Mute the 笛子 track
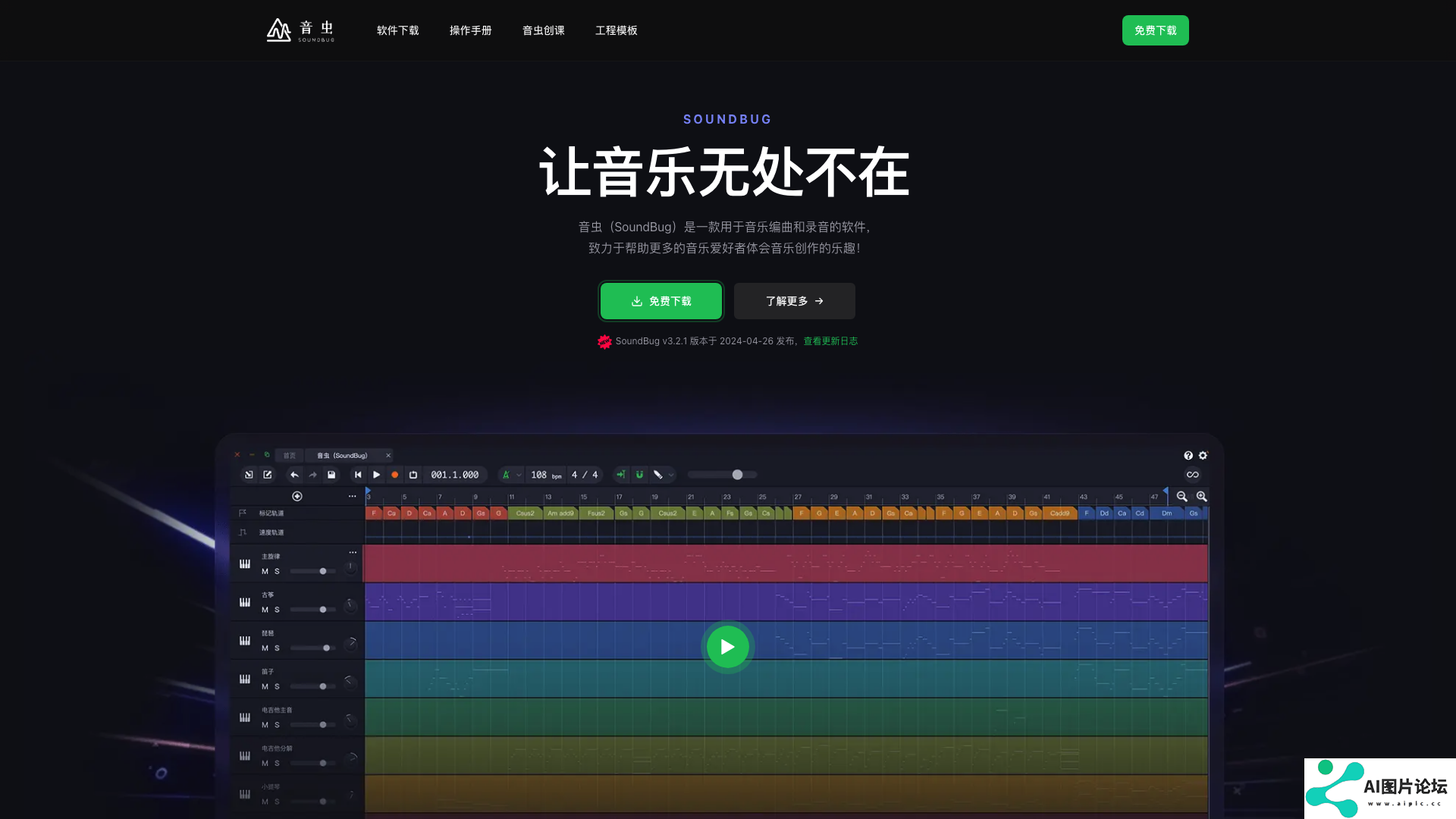The image size is (1456, 819). coord(265,686)
